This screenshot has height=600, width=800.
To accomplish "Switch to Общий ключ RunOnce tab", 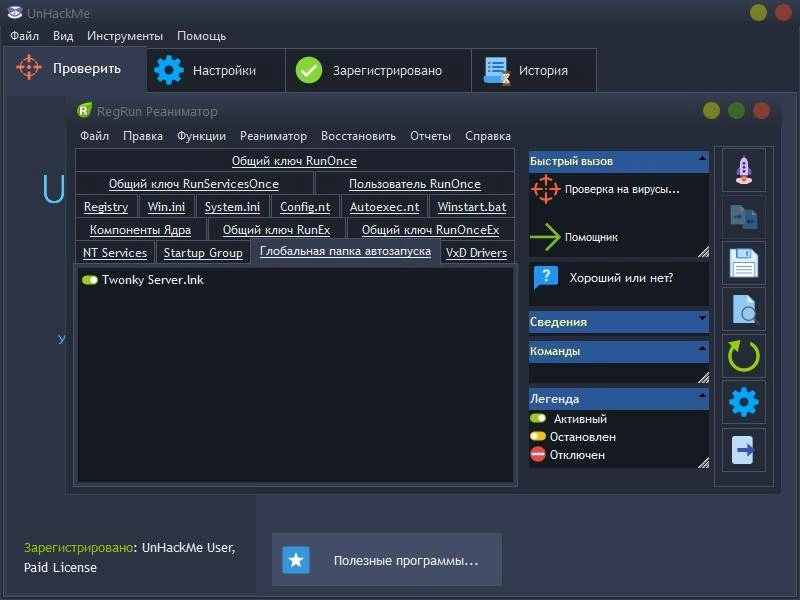I will pos(294,161).
